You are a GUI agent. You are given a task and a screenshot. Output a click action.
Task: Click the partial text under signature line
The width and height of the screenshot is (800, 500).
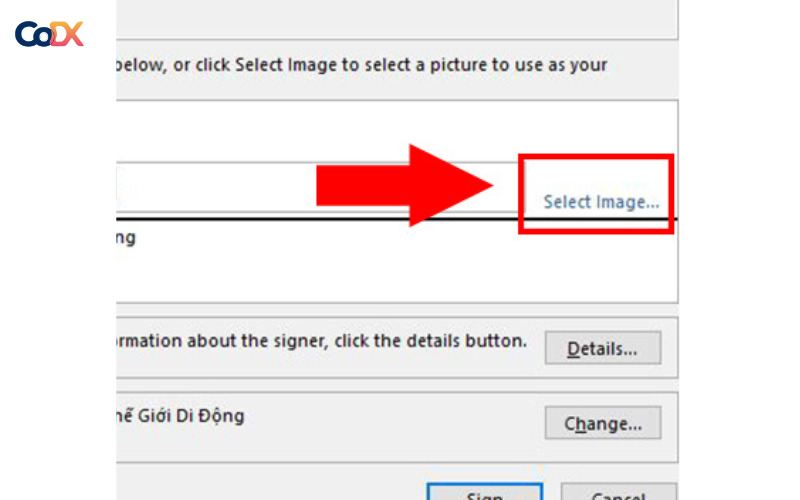126,238
